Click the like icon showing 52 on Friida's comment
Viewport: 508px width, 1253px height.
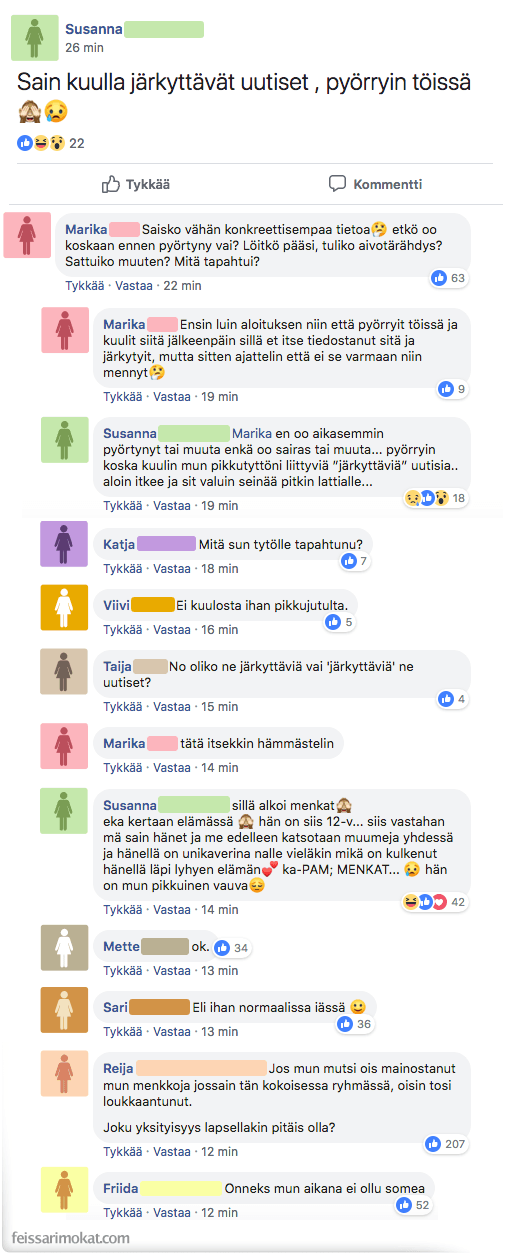point(415,1205)
